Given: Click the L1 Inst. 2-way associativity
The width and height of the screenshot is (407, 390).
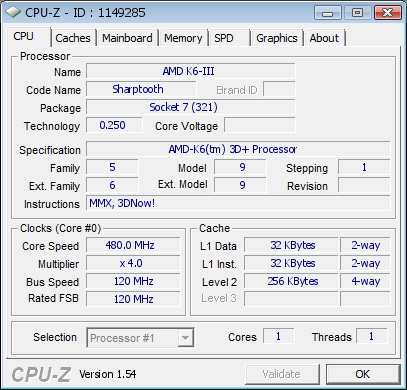Looking at the screenshot, I should point(365,264).
